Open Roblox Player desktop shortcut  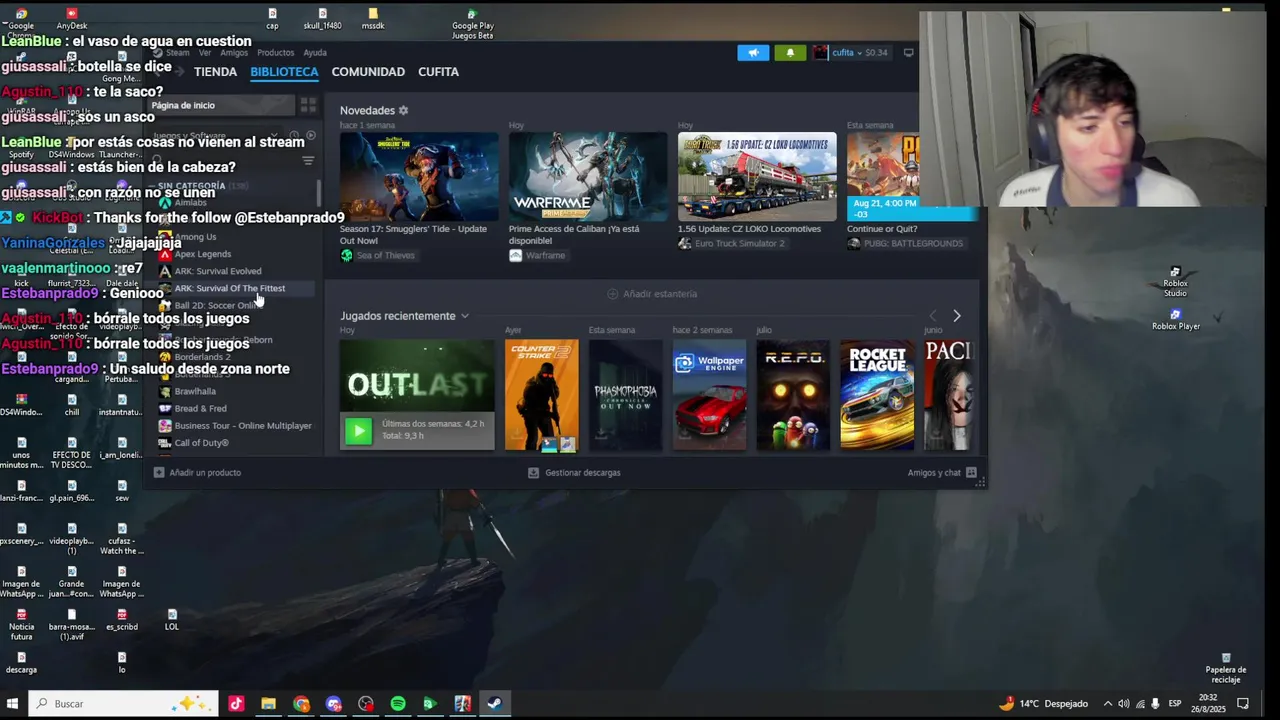tap(1175, 320)
